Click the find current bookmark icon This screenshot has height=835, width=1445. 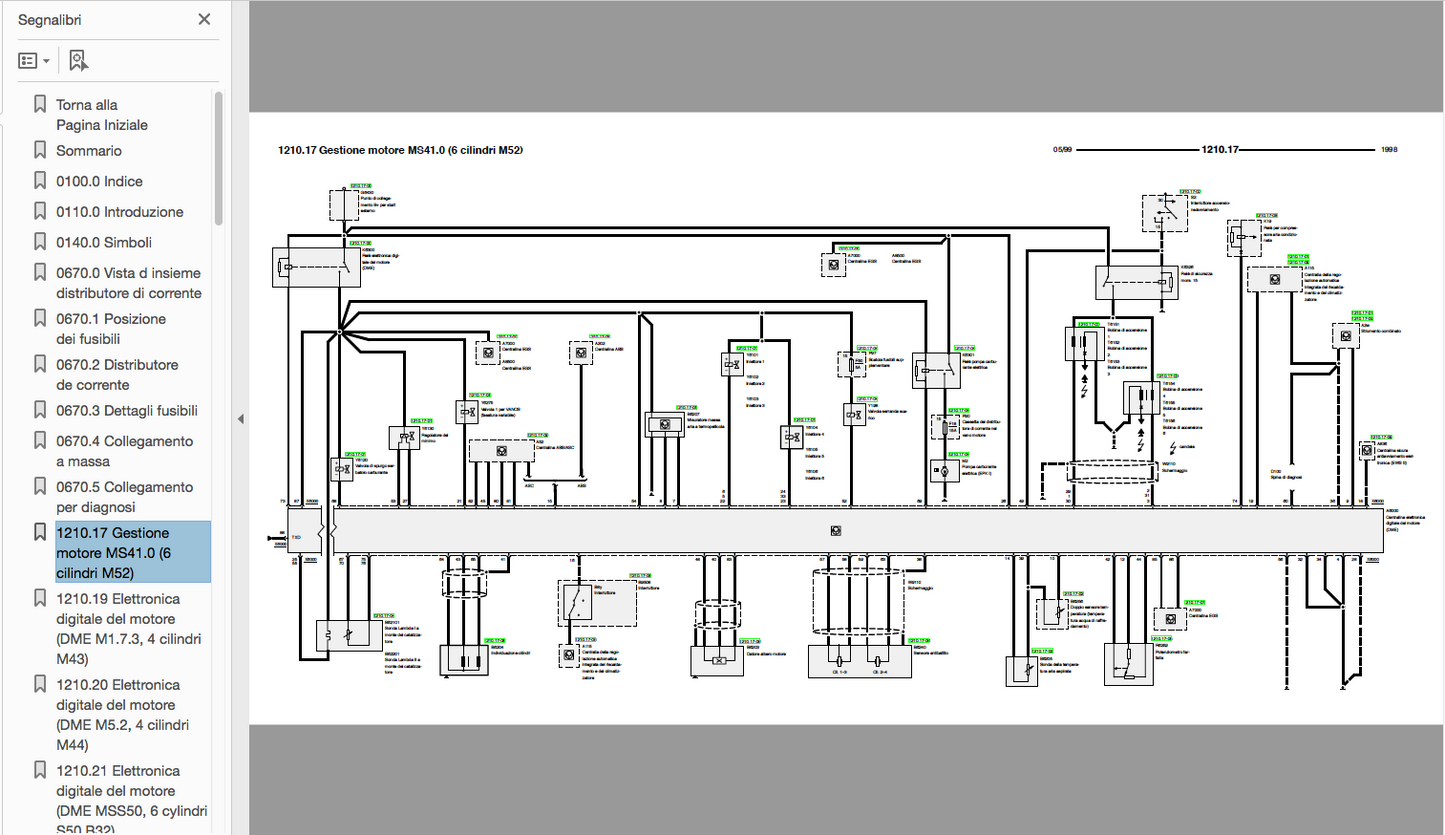pos(78,61)
